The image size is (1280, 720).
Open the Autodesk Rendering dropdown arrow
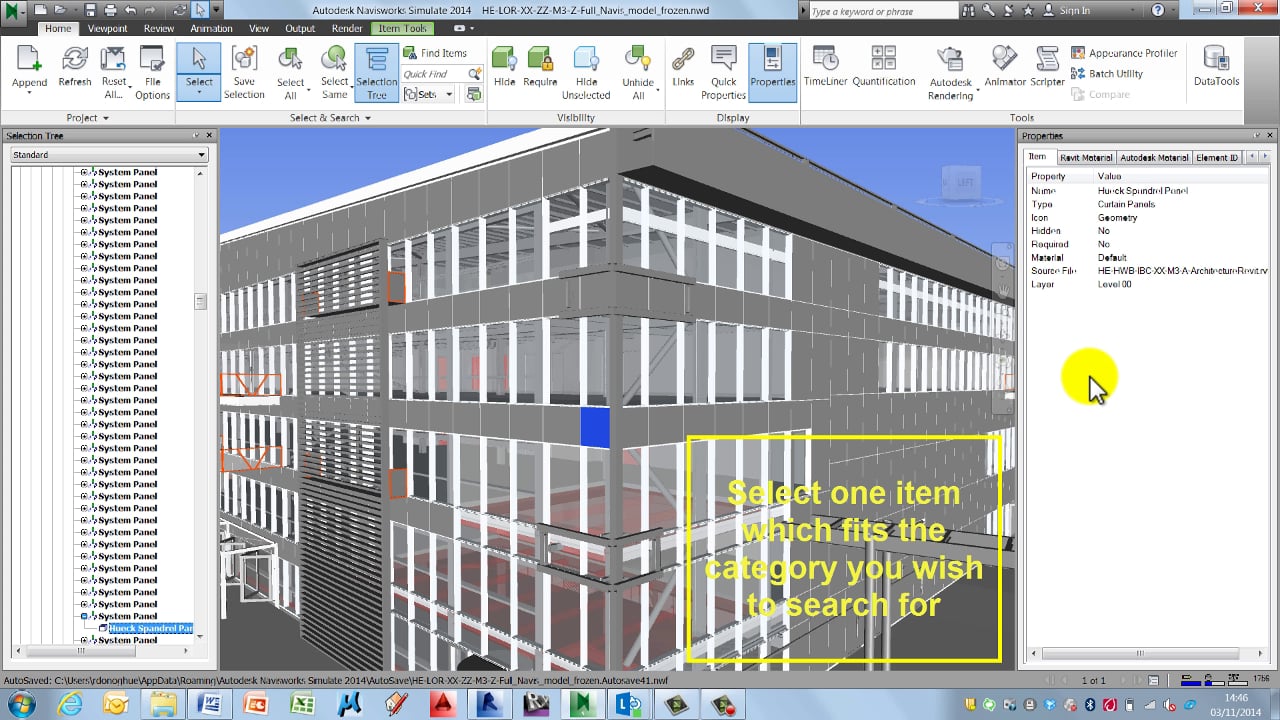tap(977, 90)
